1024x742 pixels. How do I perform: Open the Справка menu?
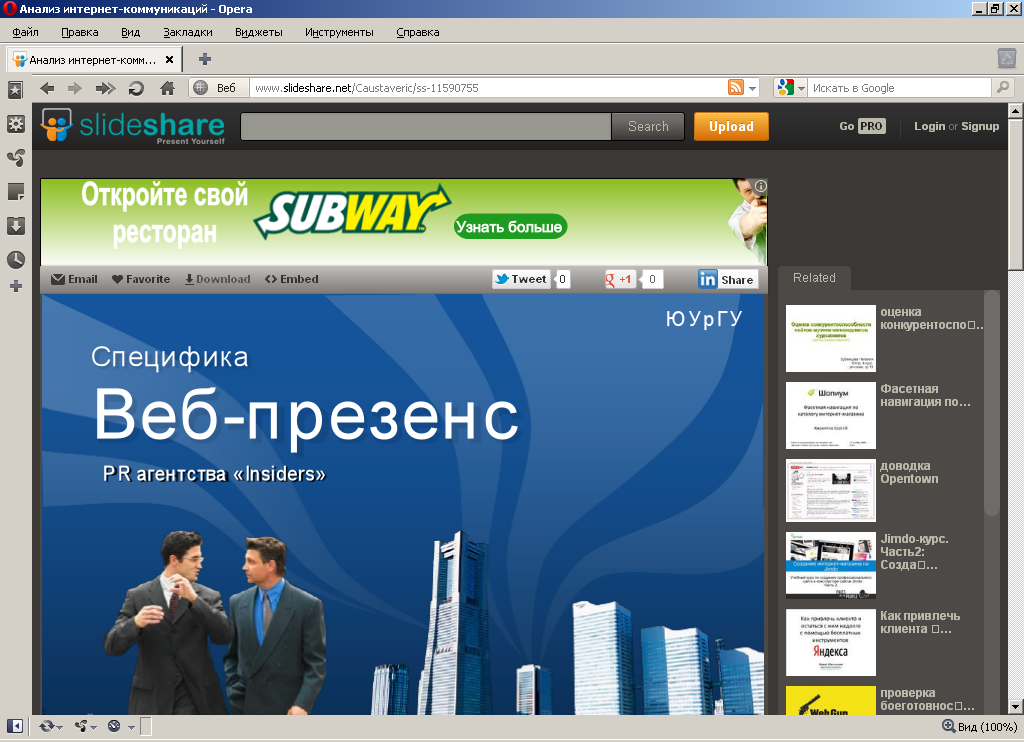tap(418, 32)
